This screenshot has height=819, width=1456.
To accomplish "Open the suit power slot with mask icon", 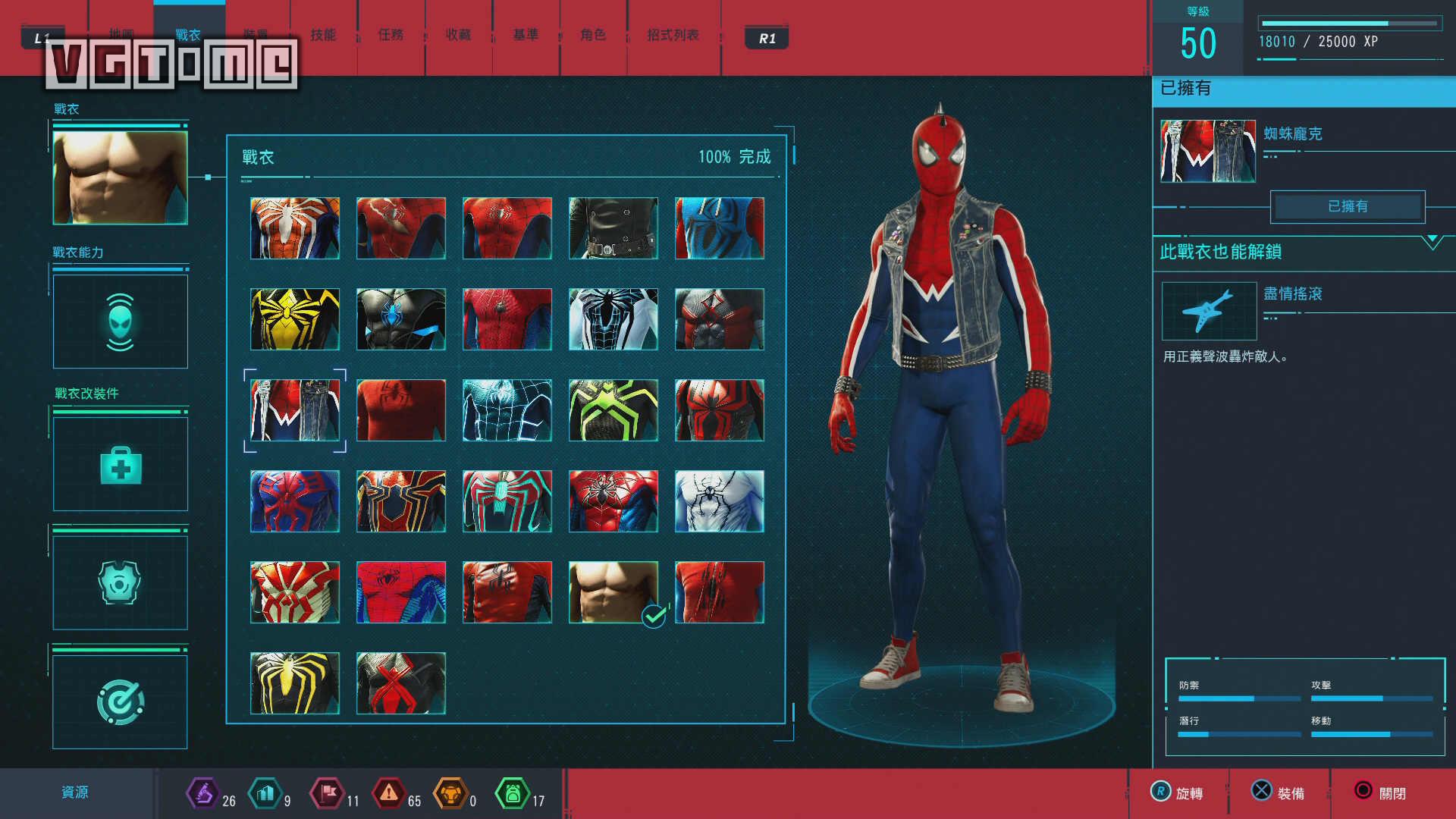I will tap(121, 322).
